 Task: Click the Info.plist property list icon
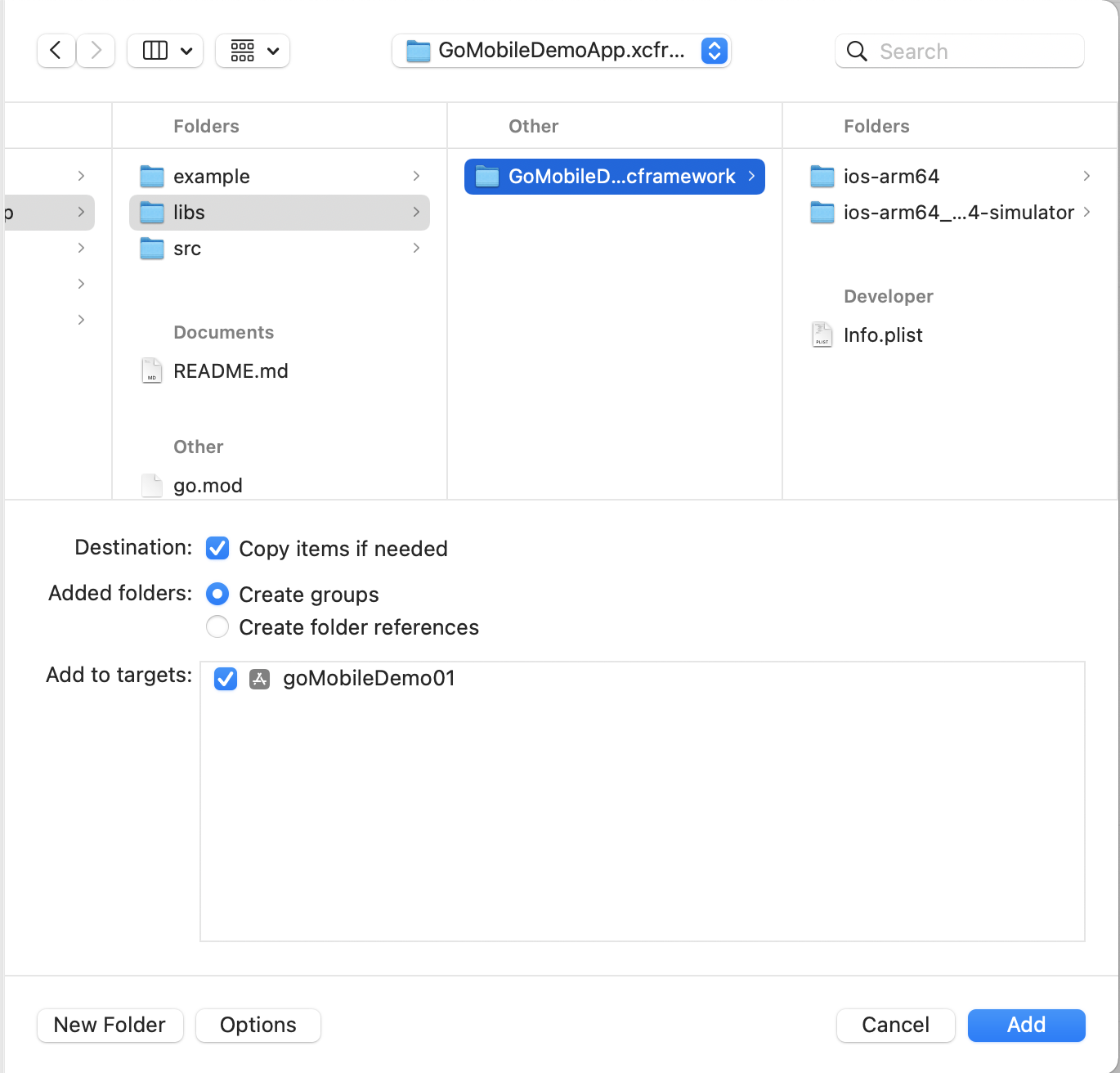coord(822,334)
